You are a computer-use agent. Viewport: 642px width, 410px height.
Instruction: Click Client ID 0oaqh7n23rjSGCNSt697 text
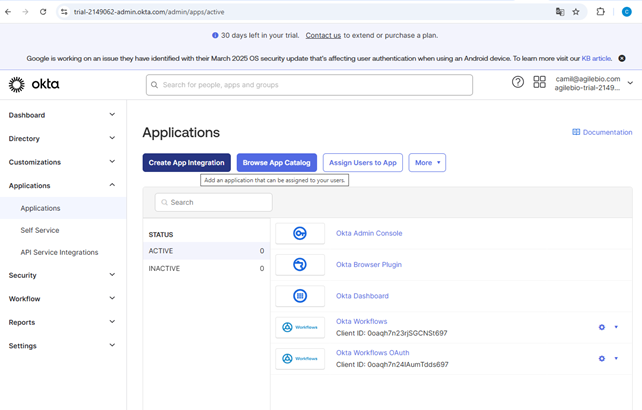pyautogui.click(x=391, y=333)
